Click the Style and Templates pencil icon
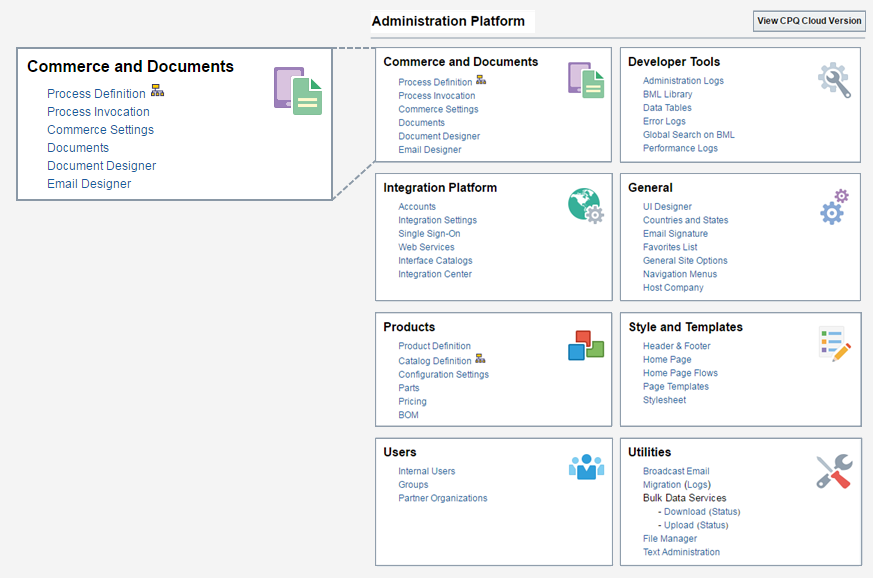The height and width of the screenshot is (578, 873). [x=833, y=344]
